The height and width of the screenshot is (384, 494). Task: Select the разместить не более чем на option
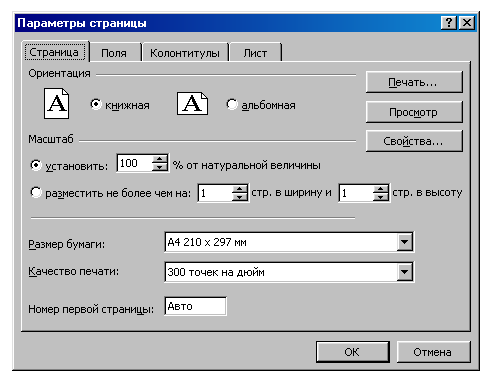point(36,192)
